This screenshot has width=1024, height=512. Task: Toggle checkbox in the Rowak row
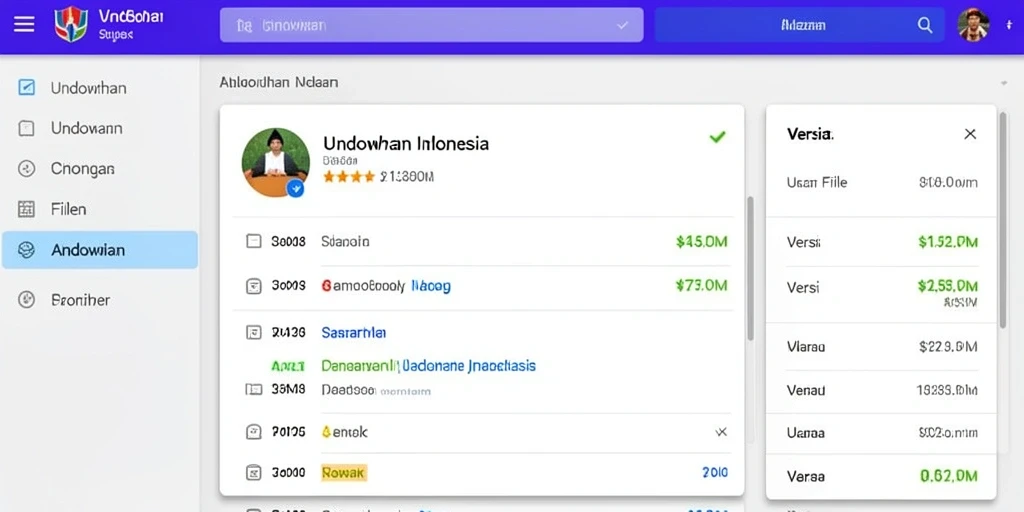253,472
